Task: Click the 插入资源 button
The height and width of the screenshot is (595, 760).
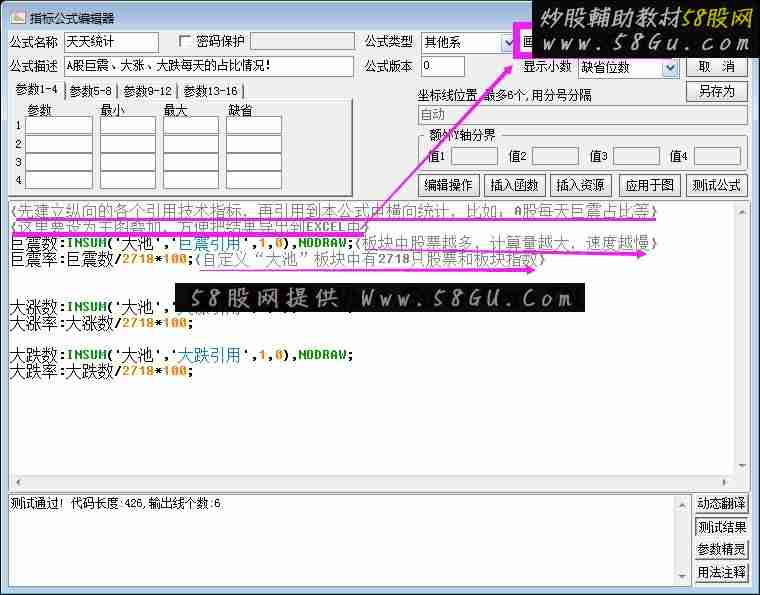Action: point(581,185)
